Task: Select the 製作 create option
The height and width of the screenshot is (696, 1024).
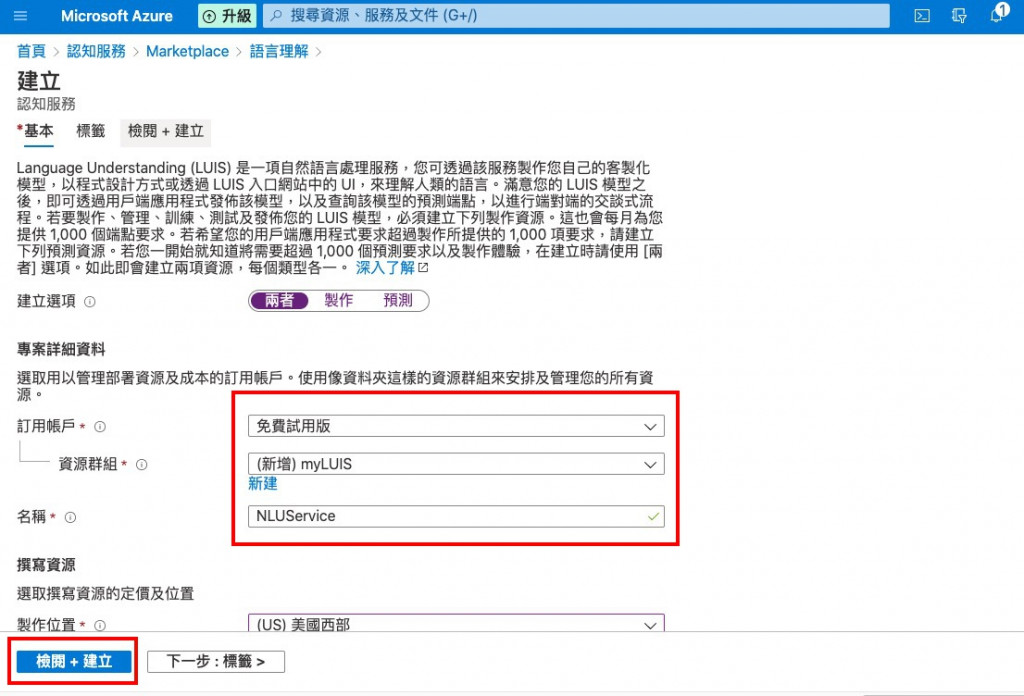Action: 338,300
